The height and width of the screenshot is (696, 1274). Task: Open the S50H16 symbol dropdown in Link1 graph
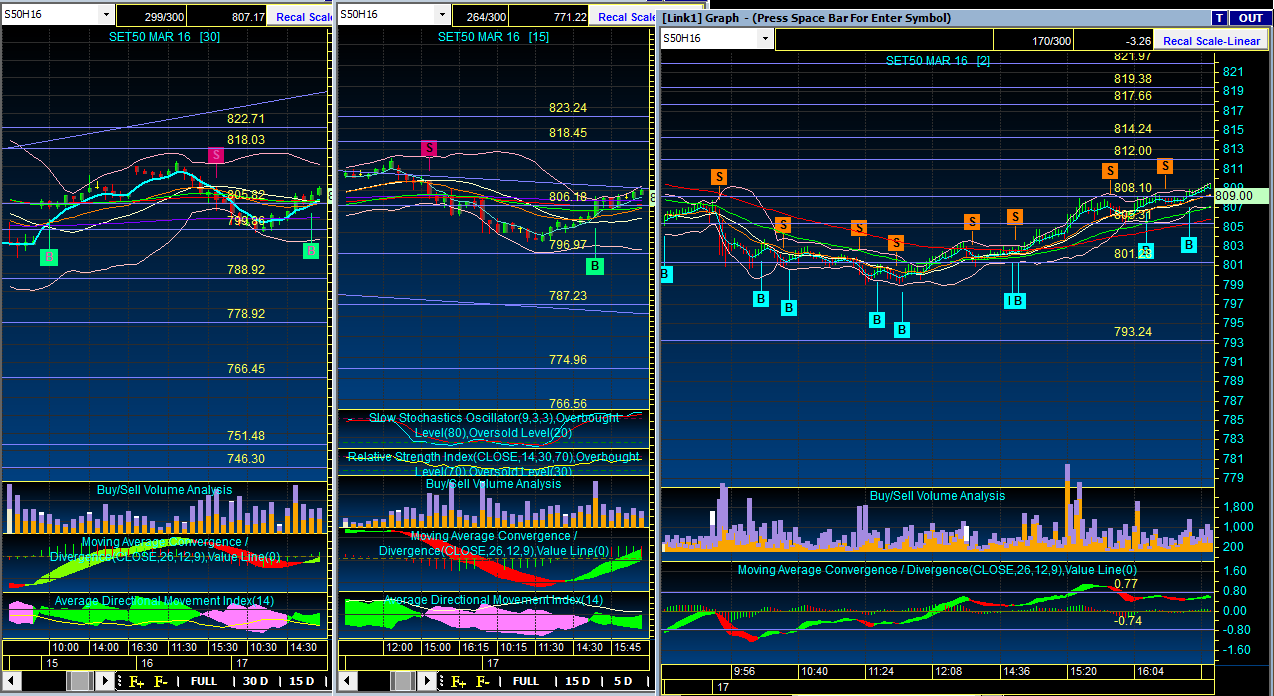point(765,39)
